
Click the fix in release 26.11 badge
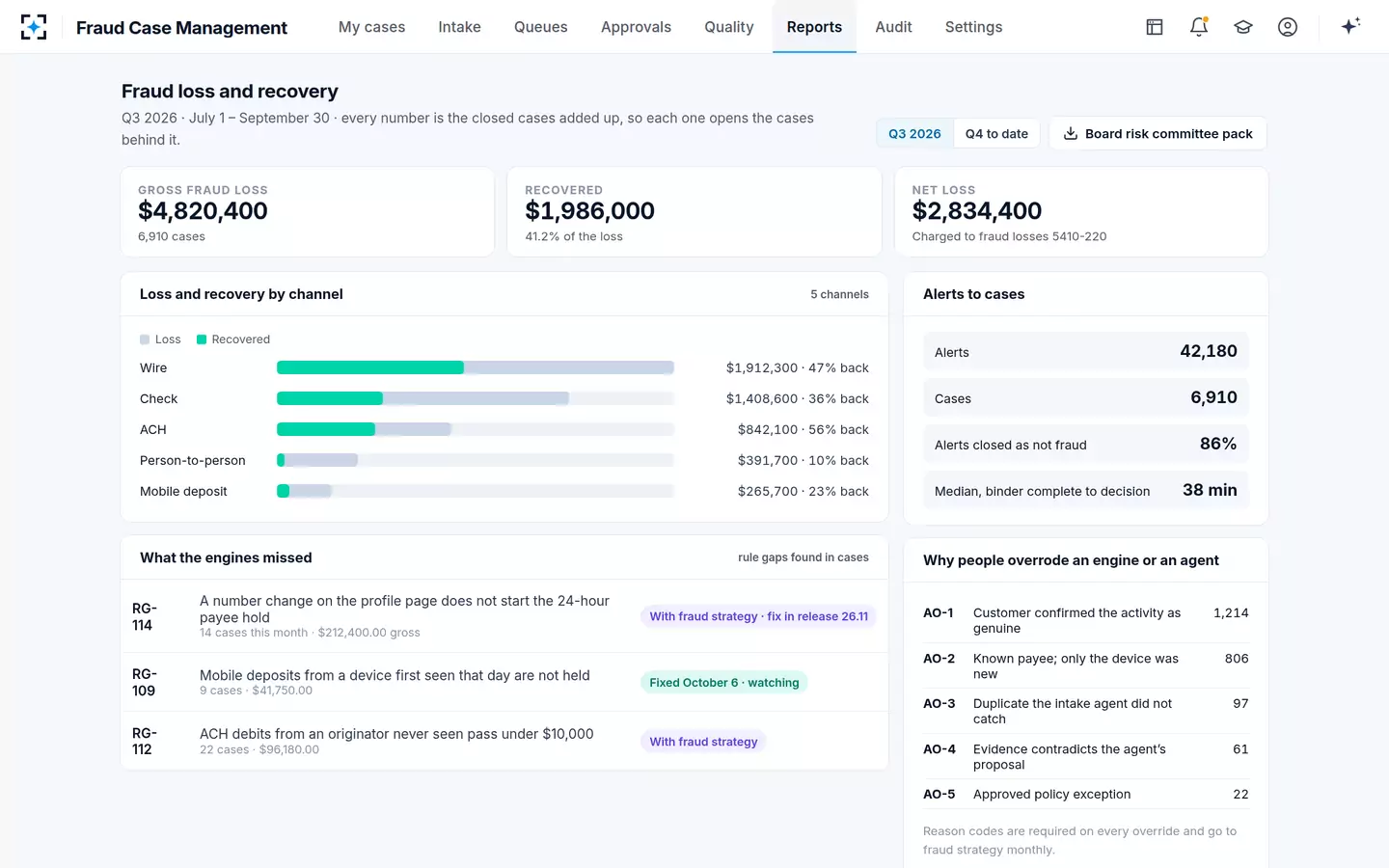click(x=758, y=616)
